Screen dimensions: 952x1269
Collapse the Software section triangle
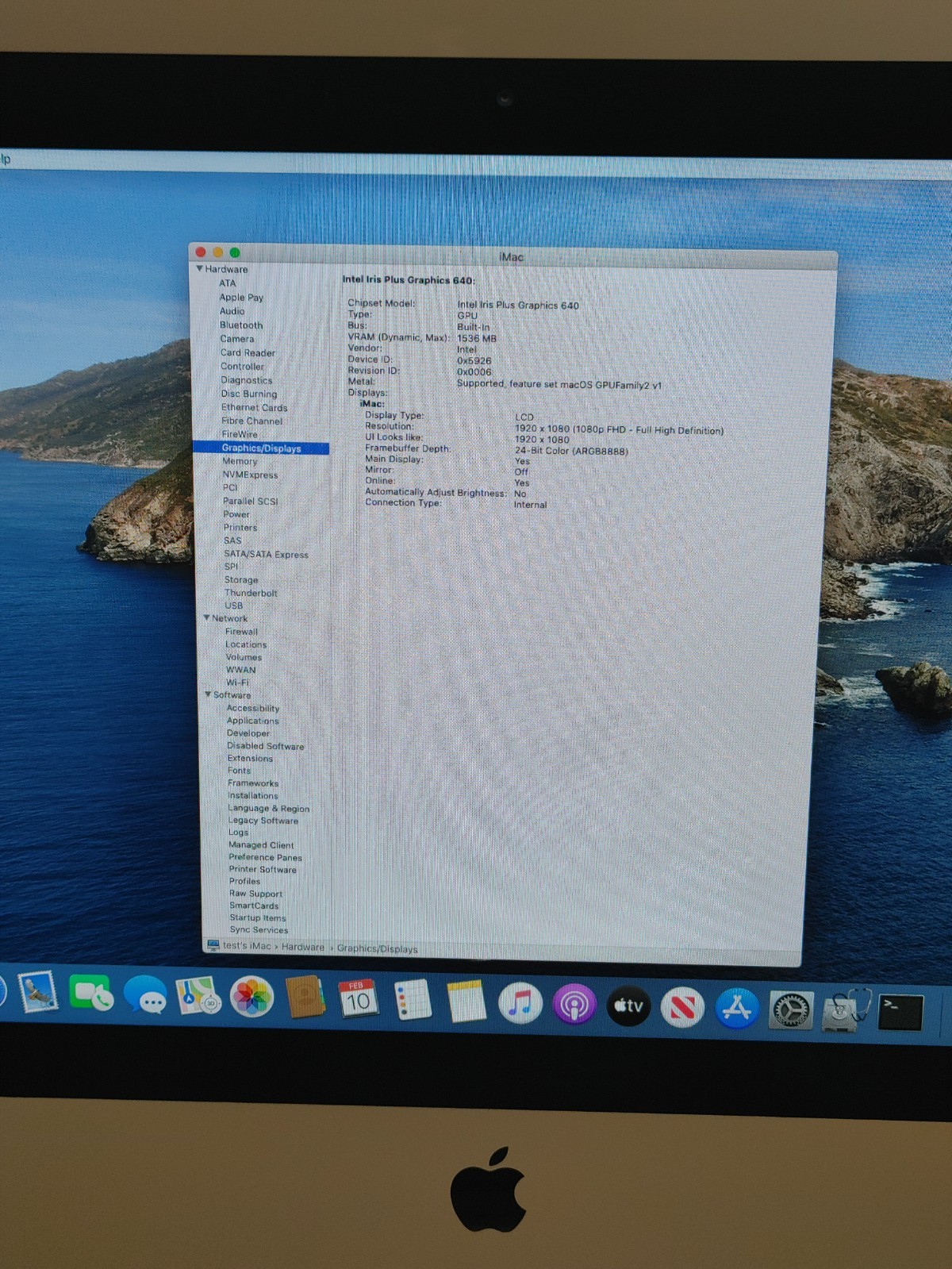pos(208,694)
